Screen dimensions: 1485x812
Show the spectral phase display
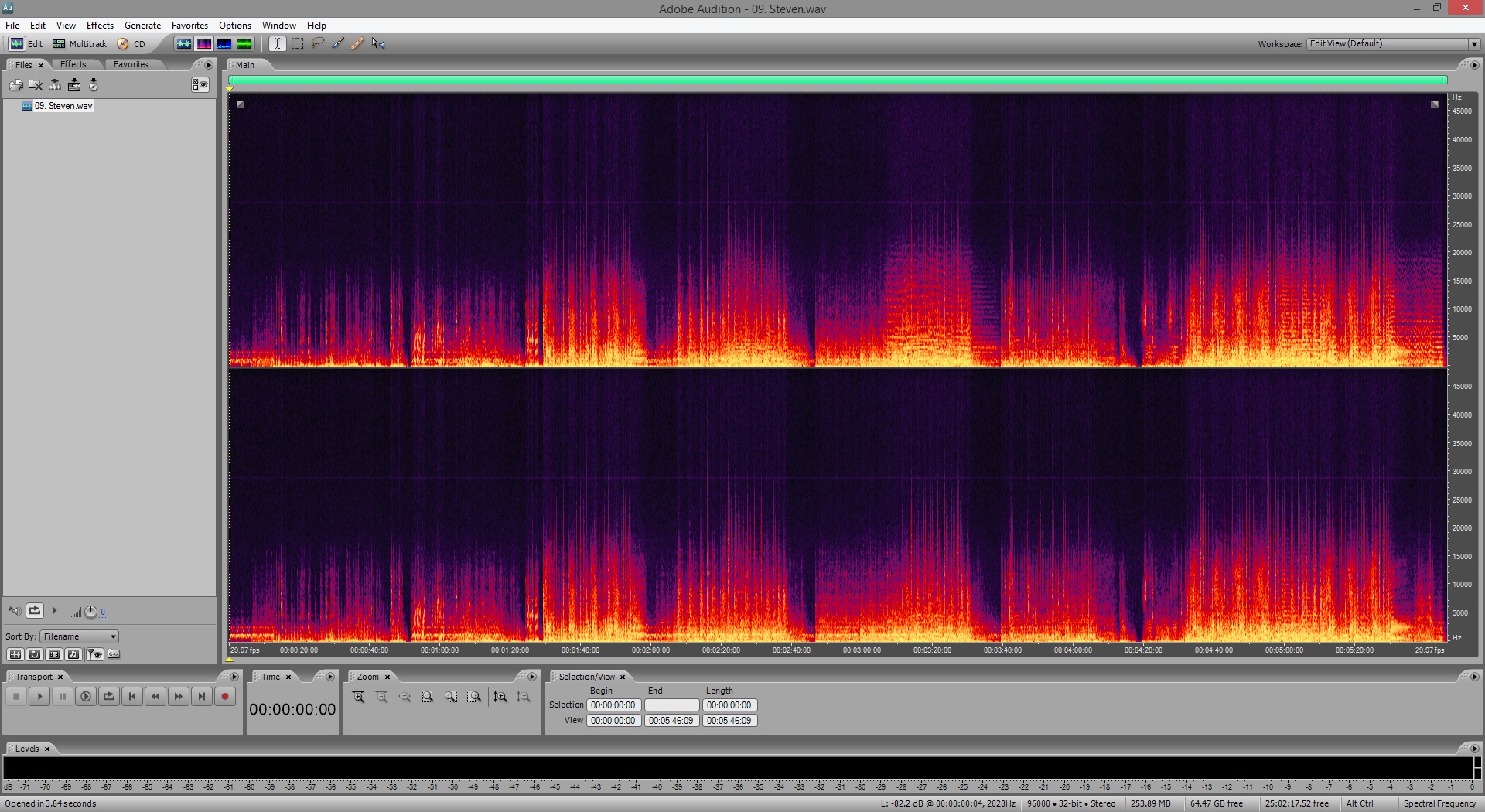pyautogui.click(x=244, y=44)
